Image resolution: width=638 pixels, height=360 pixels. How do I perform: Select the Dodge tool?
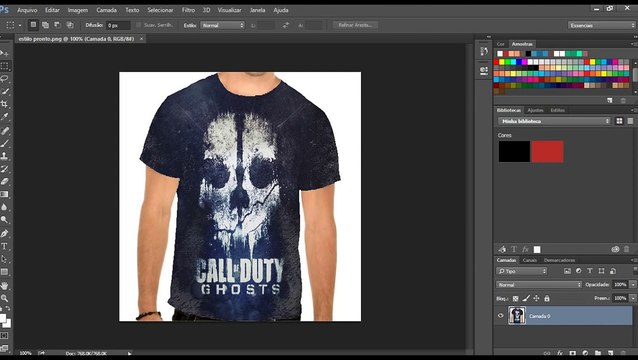click(4, 220)
